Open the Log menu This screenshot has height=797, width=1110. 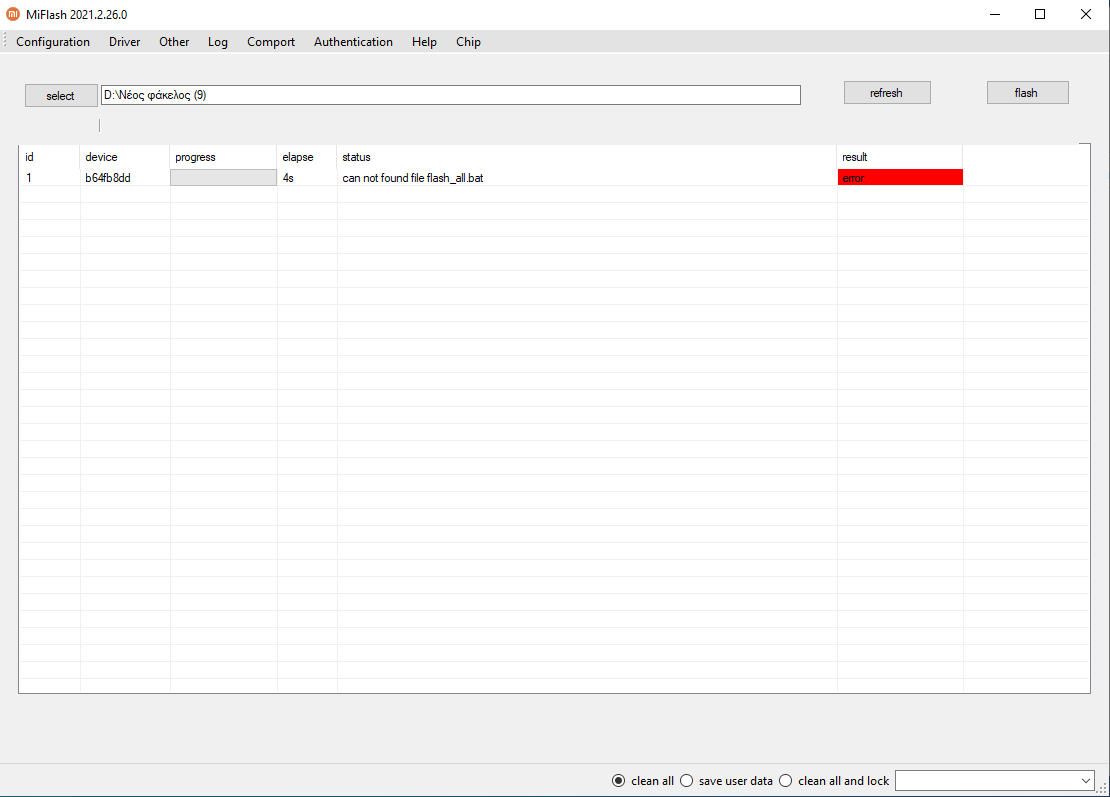(218, 42)
